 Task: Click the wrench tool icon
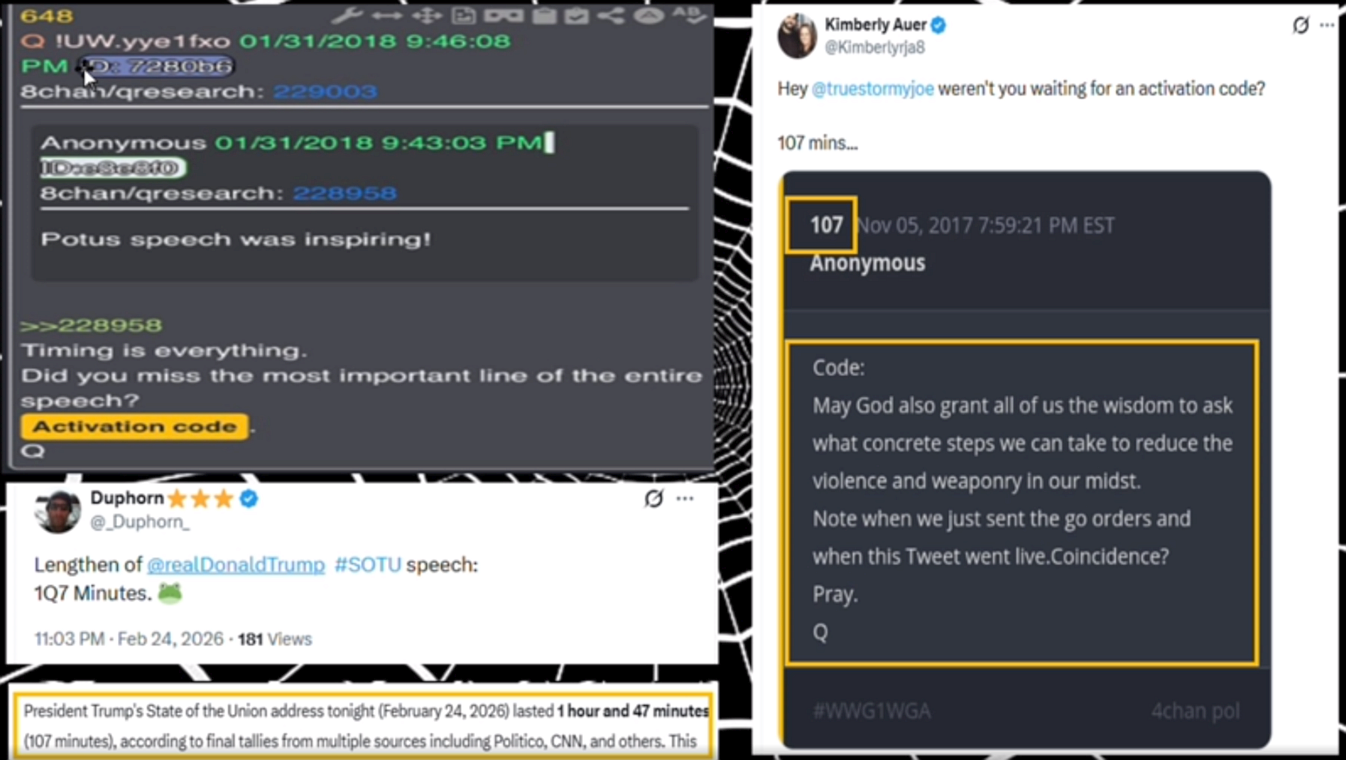346,16
